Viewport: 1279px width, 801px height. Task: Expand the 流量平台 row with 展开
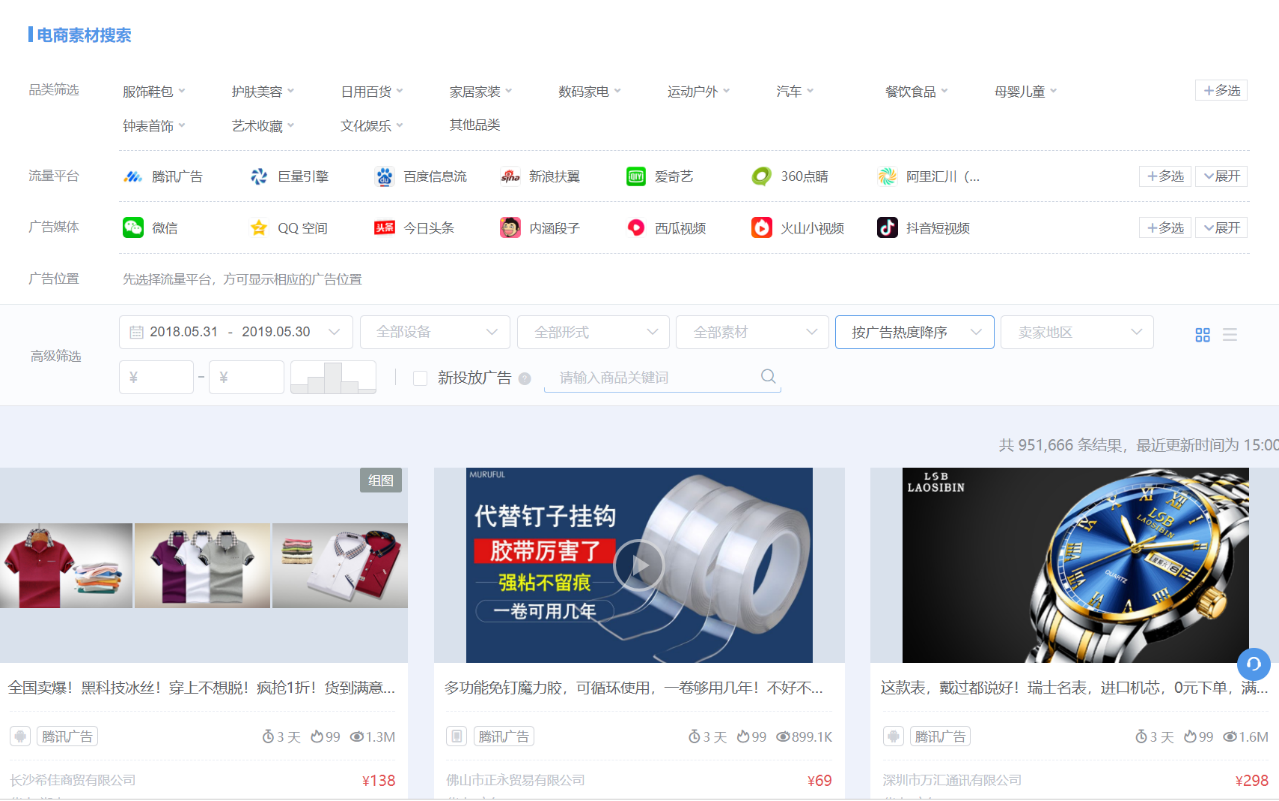click(x=1221, y=176)
